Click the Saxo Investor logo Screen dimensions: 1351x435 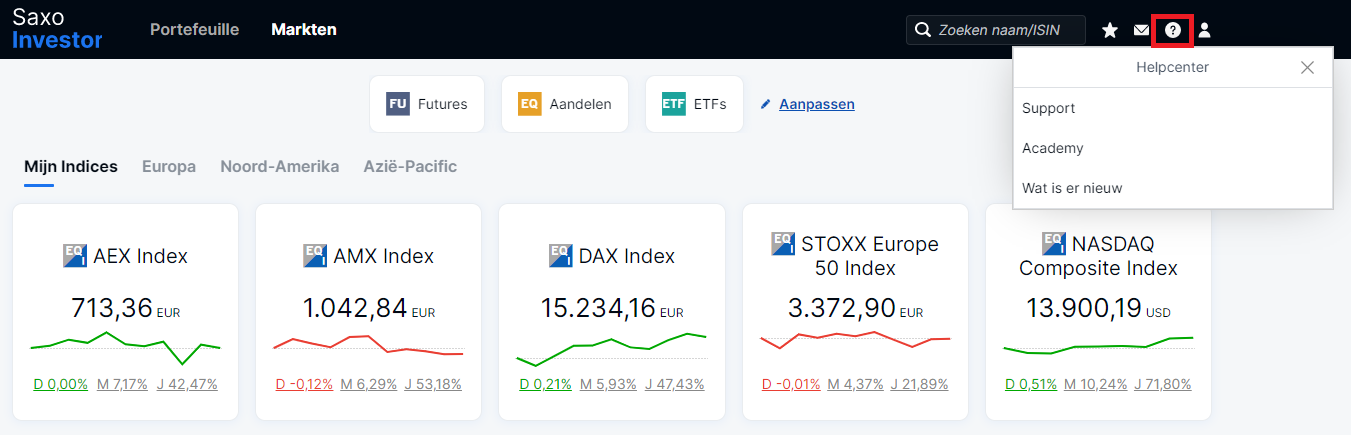point(57,28)
